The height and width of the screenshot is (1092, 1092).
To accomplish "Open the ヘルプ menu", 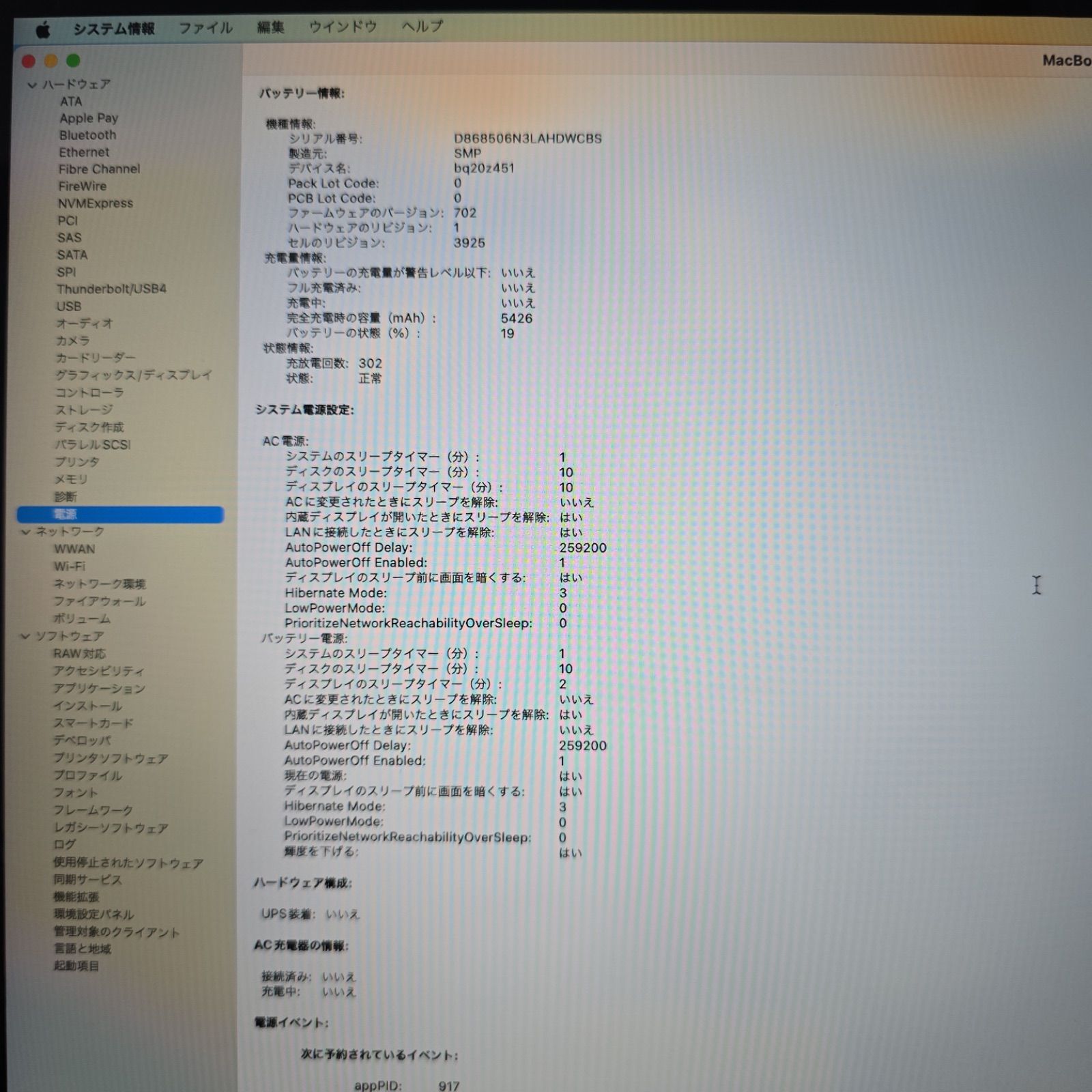I will (422, 27).
